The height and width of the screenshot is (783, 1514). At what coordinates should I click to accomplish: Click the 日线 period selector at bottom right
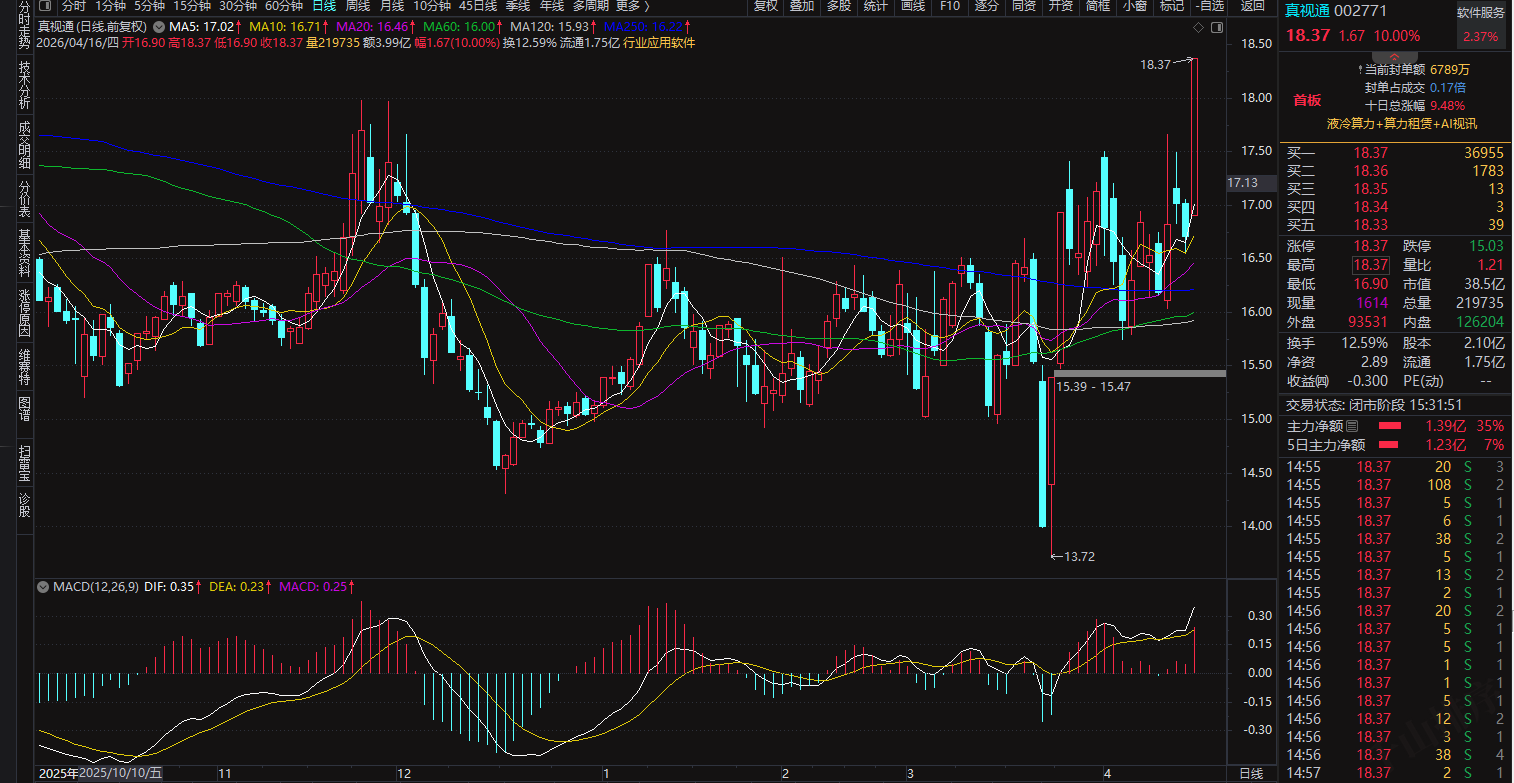[x=1252, y=774]
